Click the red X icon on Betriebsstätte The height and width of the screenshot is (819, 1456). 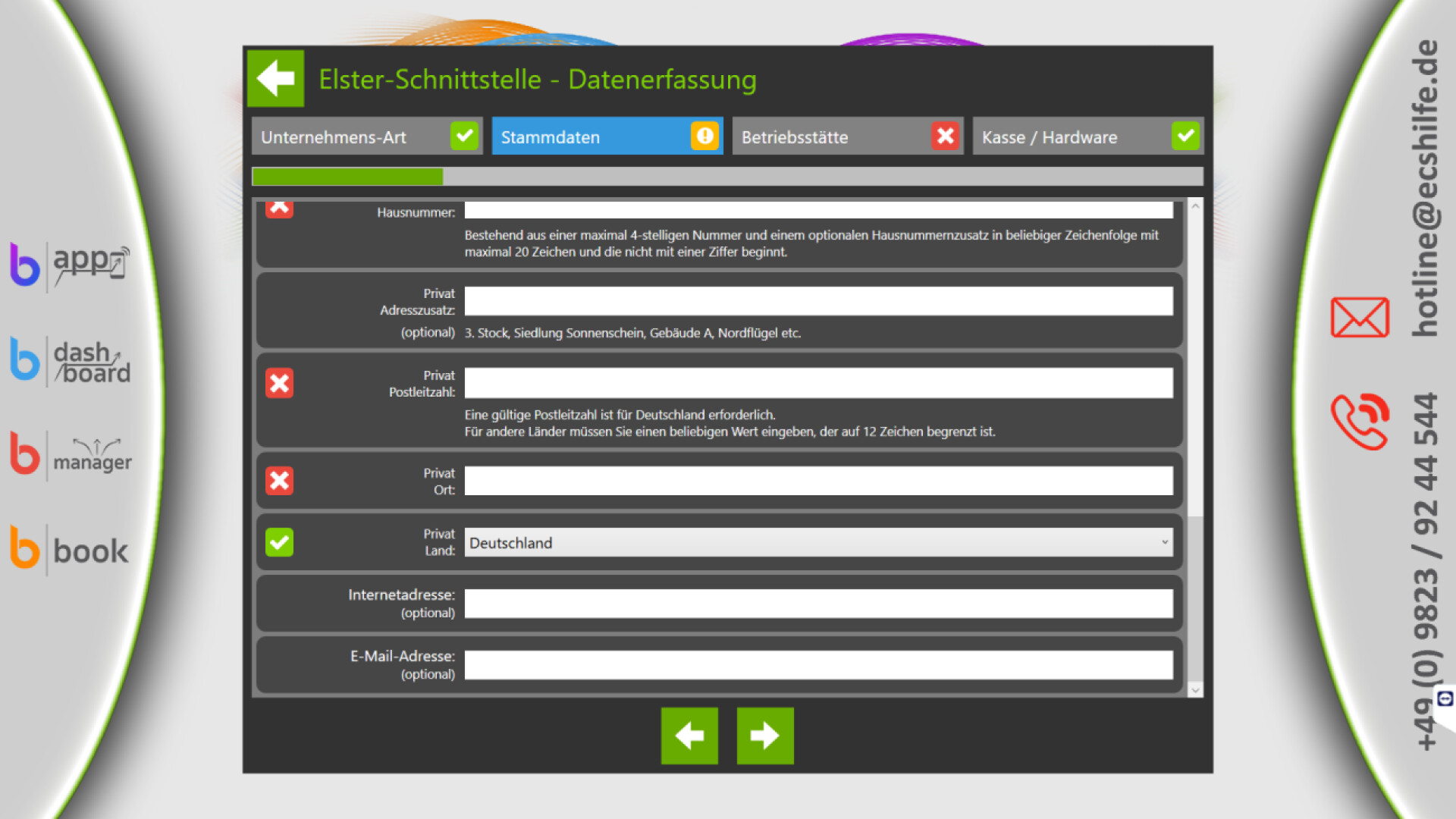coord(945,136)
